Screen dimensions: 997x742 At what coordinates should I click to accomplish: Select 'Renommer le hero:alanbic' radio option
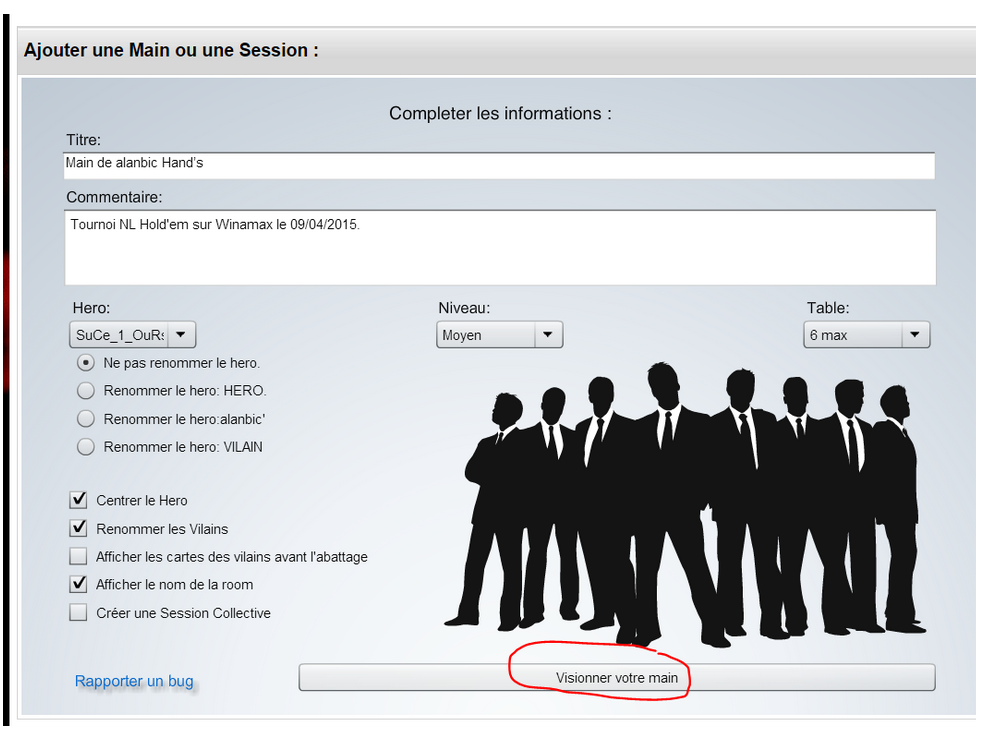click(86, 419)
